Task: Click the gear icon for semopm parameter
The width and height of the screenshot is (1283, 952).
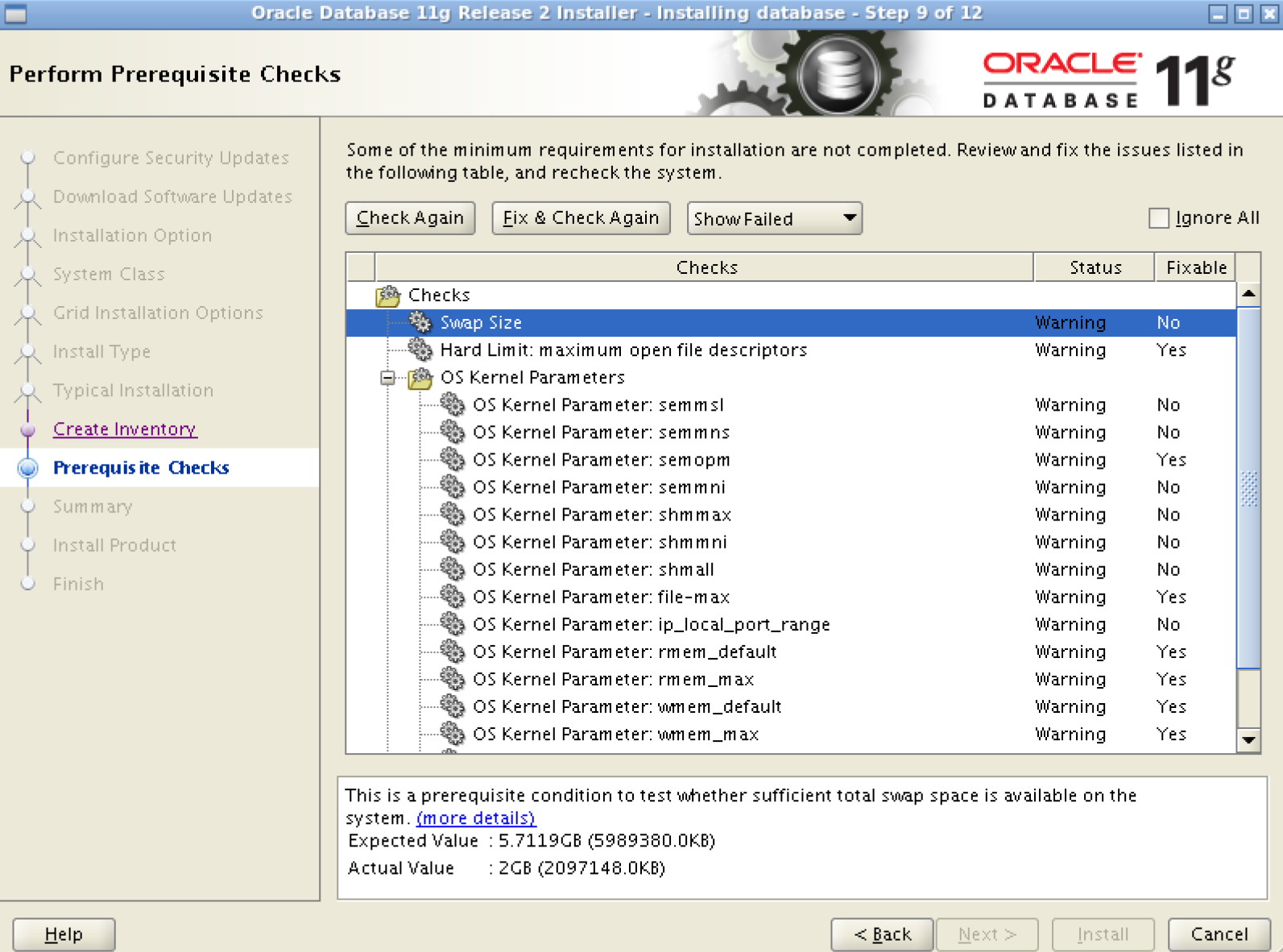Action: [x=453, y=459]
